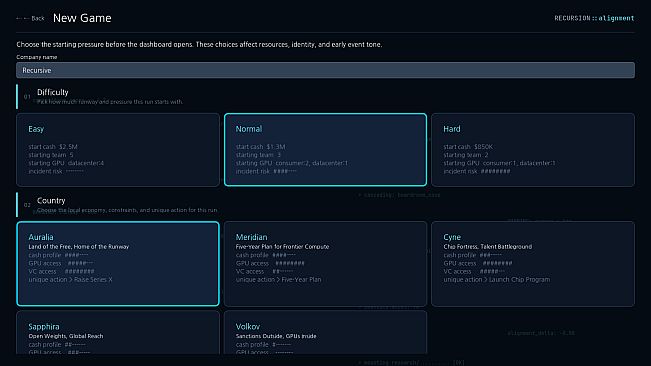Go back using the Back arrow link

30,18
